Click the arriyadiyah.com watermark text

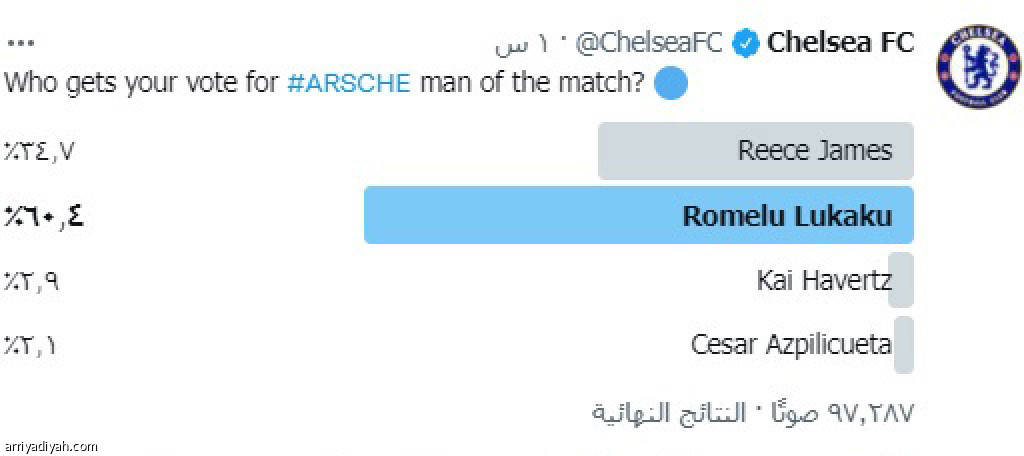(49, 447)
